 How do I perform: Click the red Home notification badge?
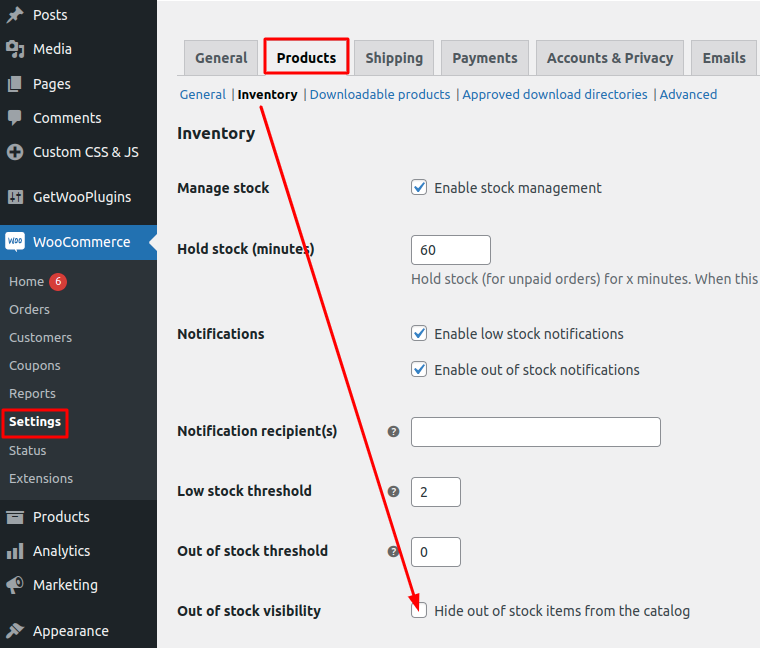pos(58,282)
